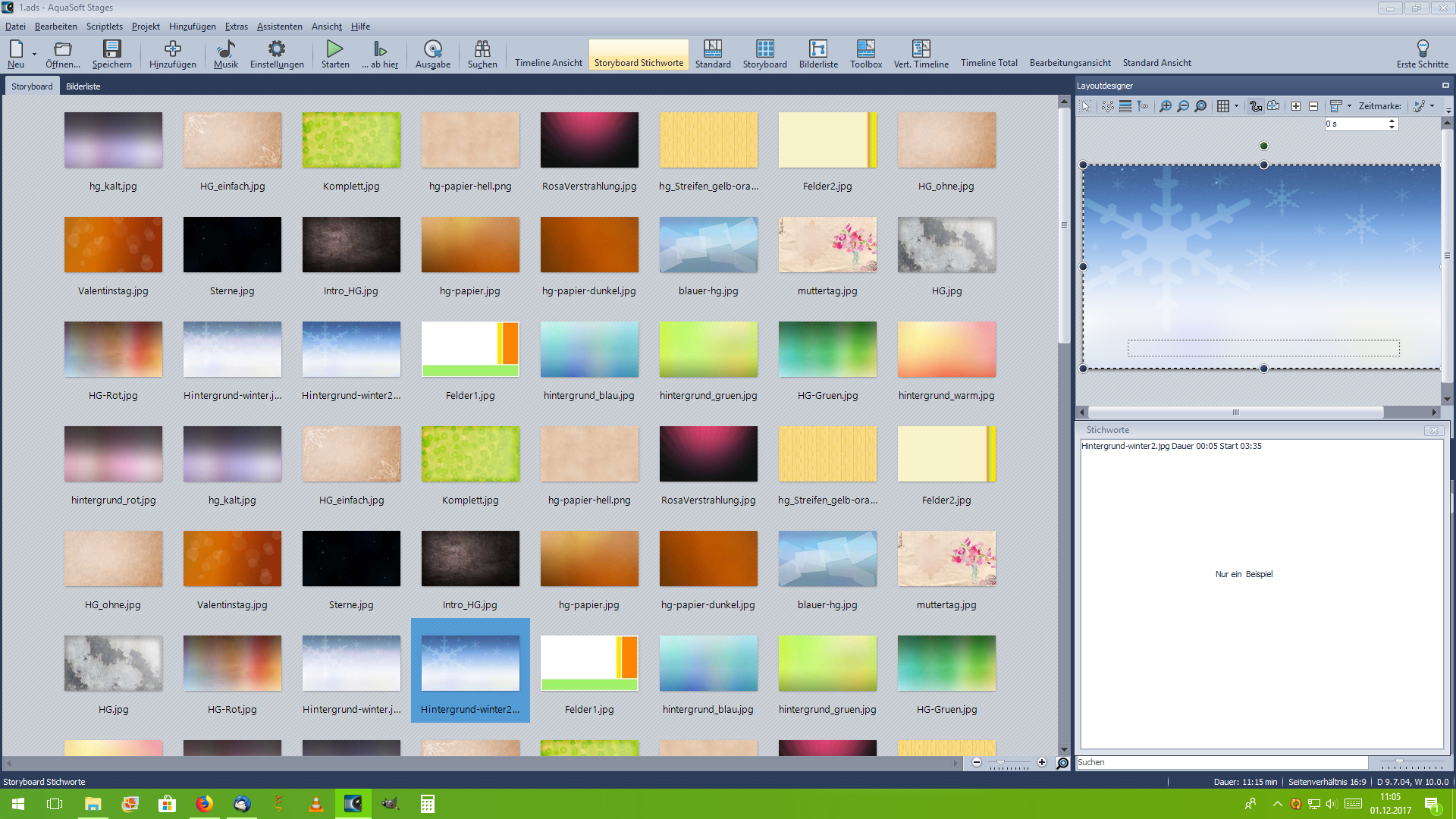The image size is (1456, 819).
Task: Switch to the Bilderliste tab
Action: (83, 86)
